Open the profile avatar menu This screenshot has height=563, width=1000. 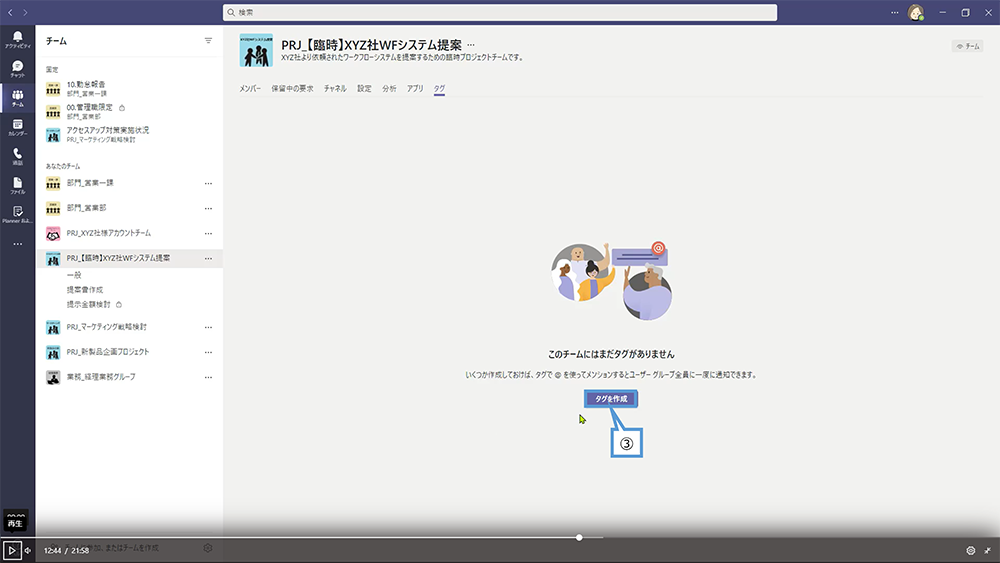[916, 13]
